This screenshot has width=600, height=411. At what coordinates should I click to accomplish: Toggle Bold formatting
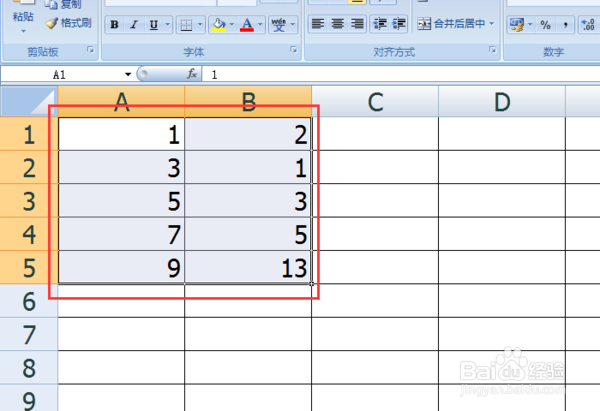[114, 25]
